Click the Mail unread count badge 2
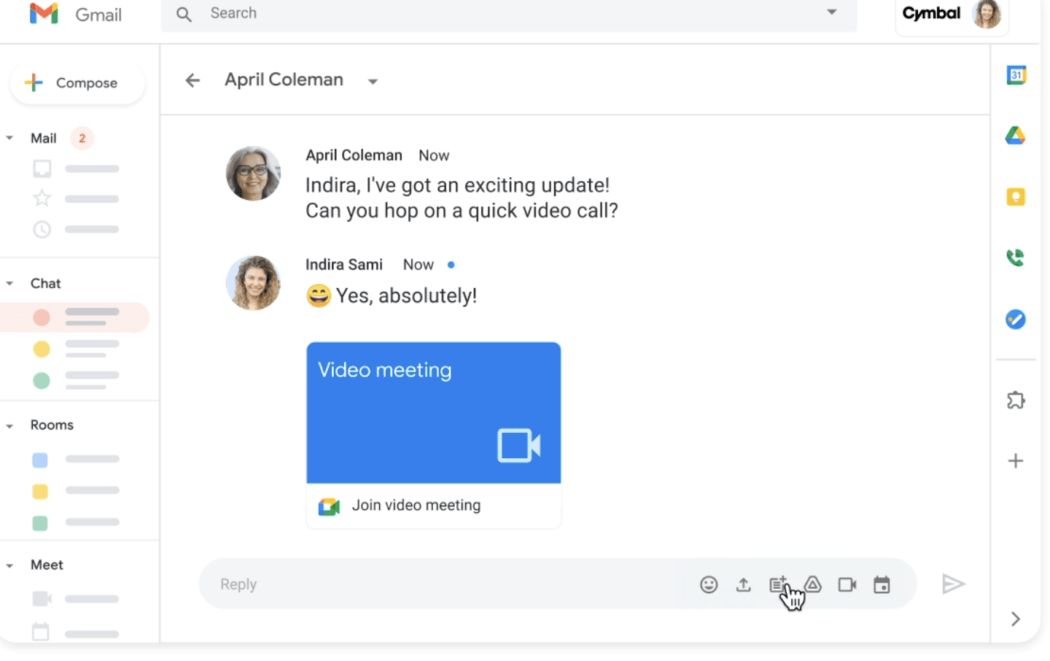This screenshot has width=1050, height=661. click(82, 139)
